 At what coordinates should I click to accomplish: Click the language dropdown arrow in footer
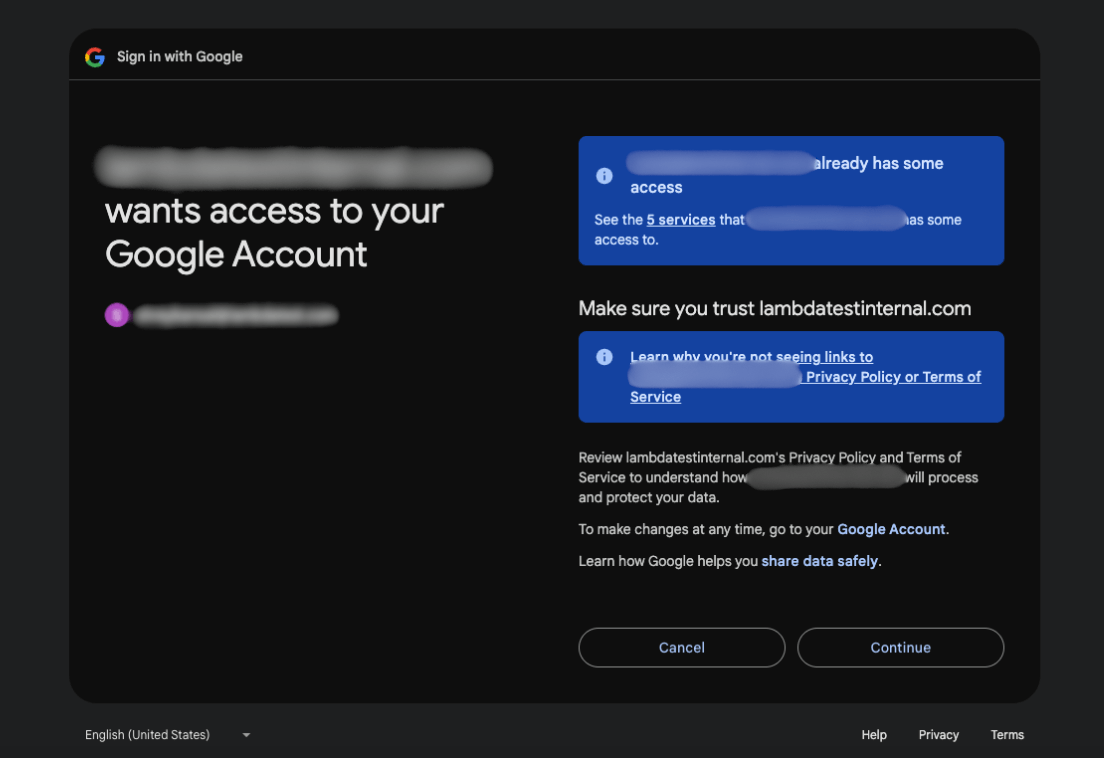(x=246, y=735)
